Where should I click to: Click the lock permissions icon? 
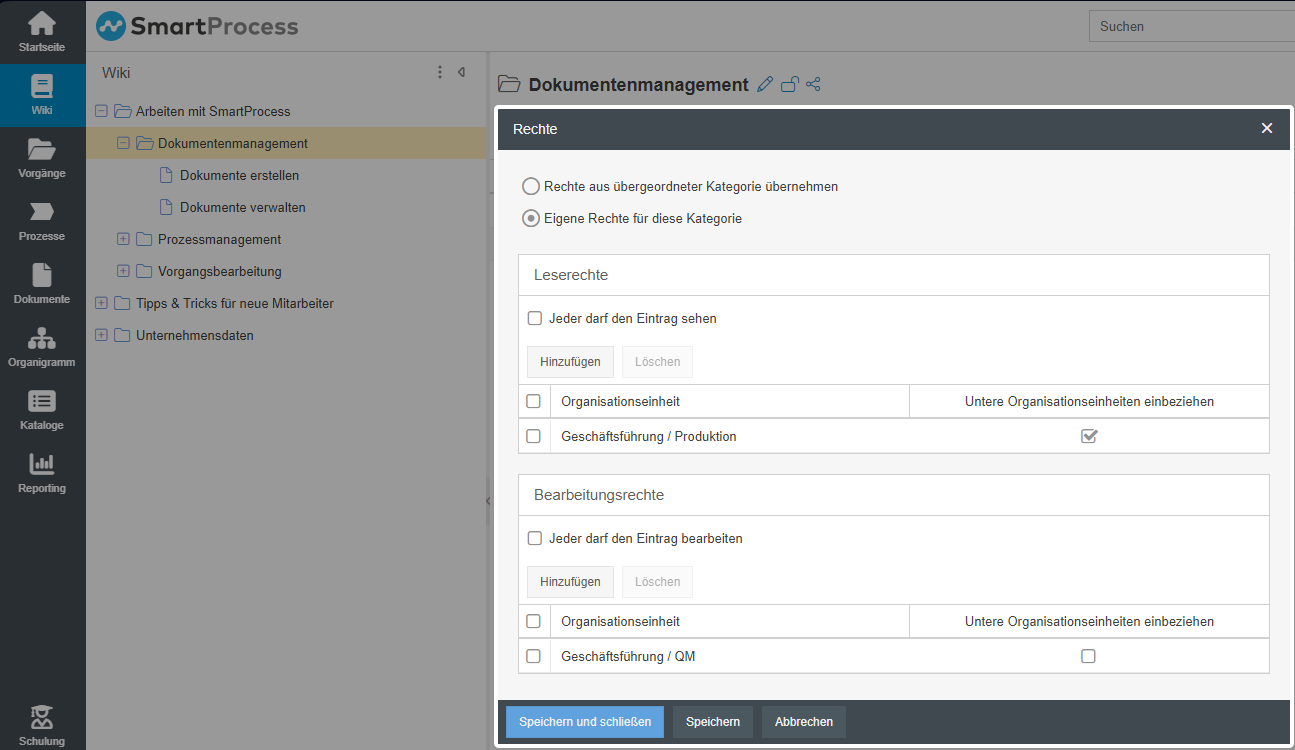[790, 85]
